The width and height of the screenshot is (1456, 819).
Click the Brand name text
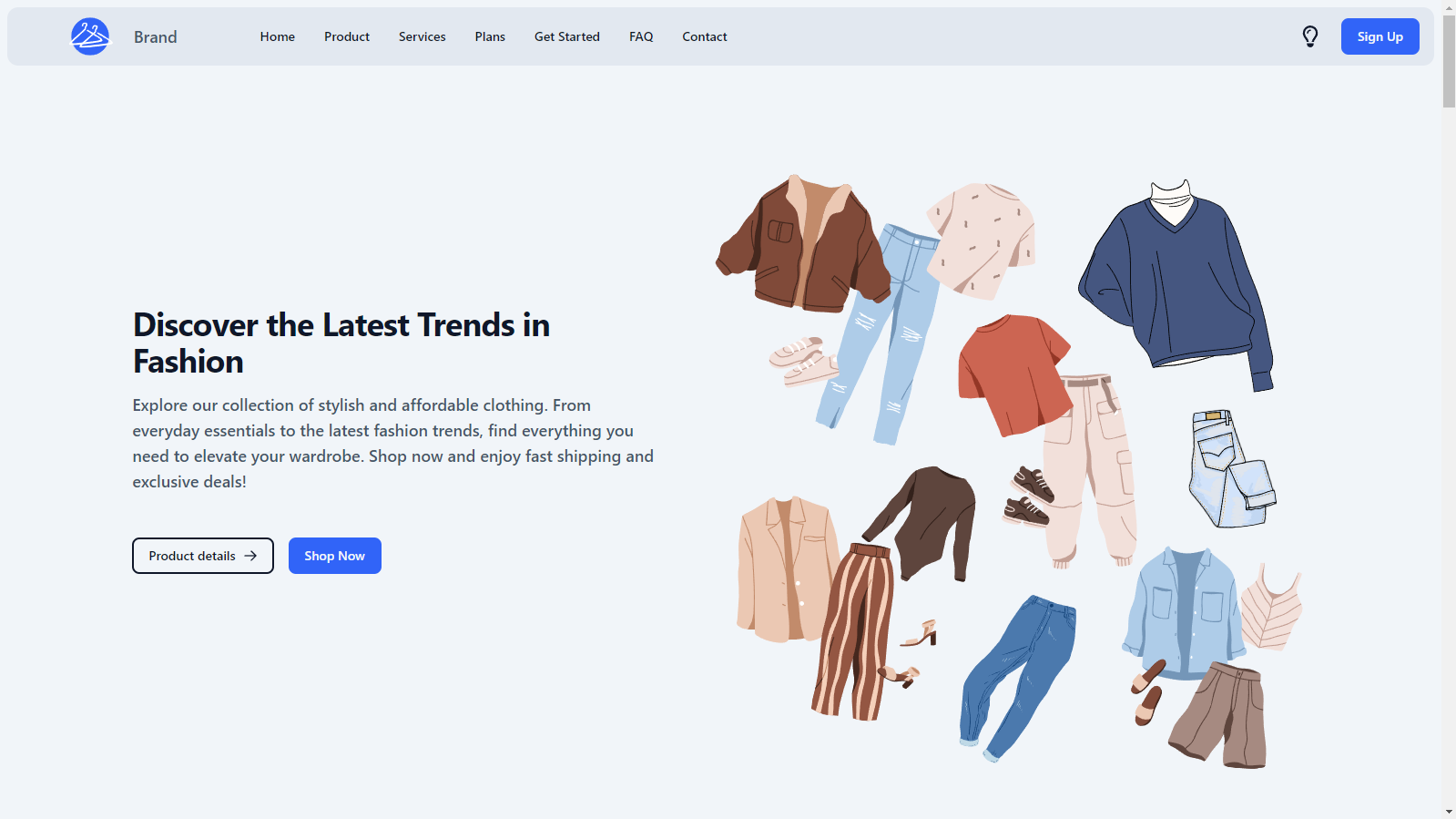point(156,37)
